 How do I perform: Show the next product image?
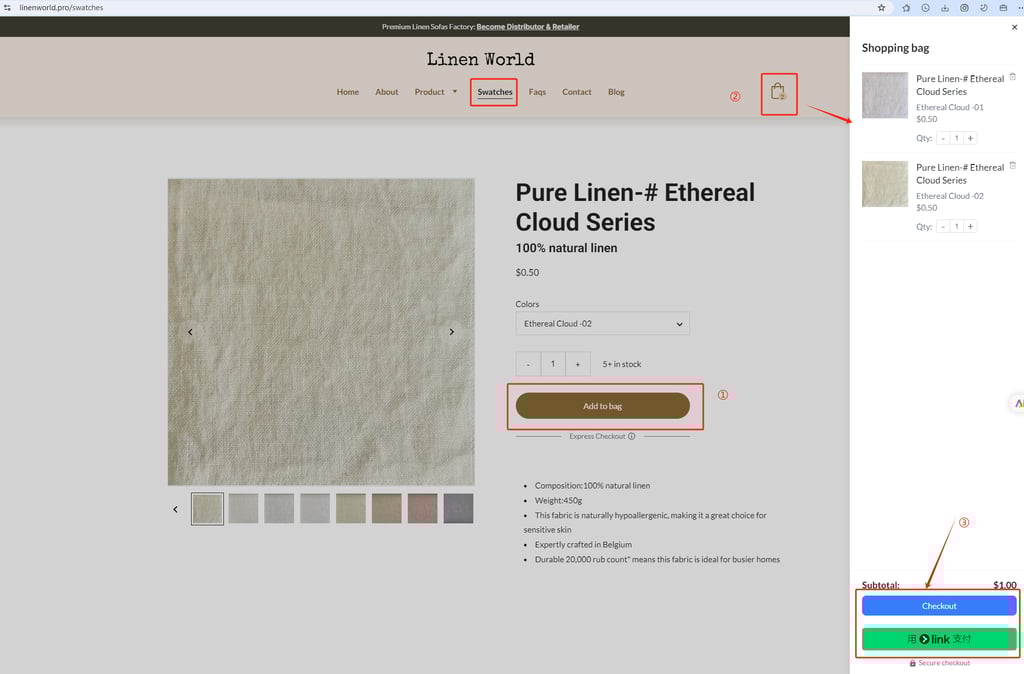point(451,332)
